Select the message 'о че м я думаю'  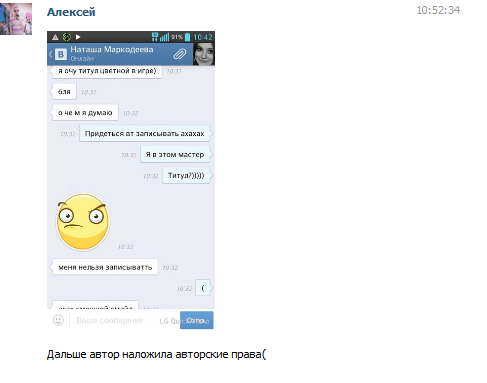85,113
